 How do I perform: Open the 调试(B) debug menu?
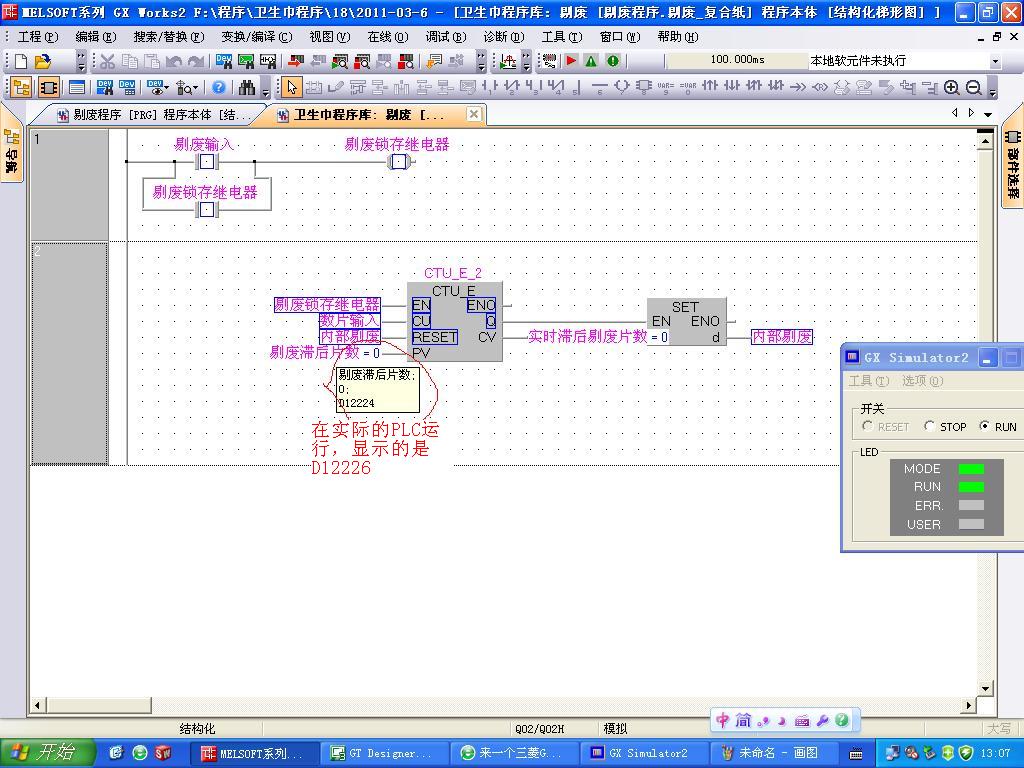445,37
